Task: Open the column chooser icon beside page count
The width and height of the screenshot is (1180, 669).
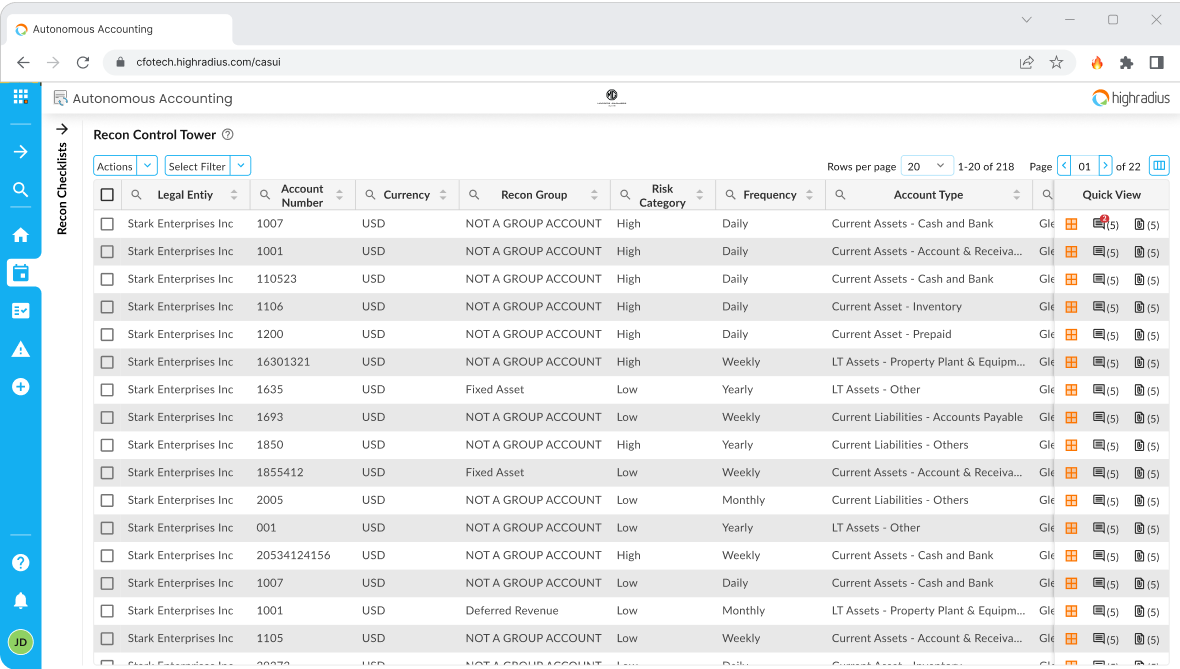Action: point(1159,166)
